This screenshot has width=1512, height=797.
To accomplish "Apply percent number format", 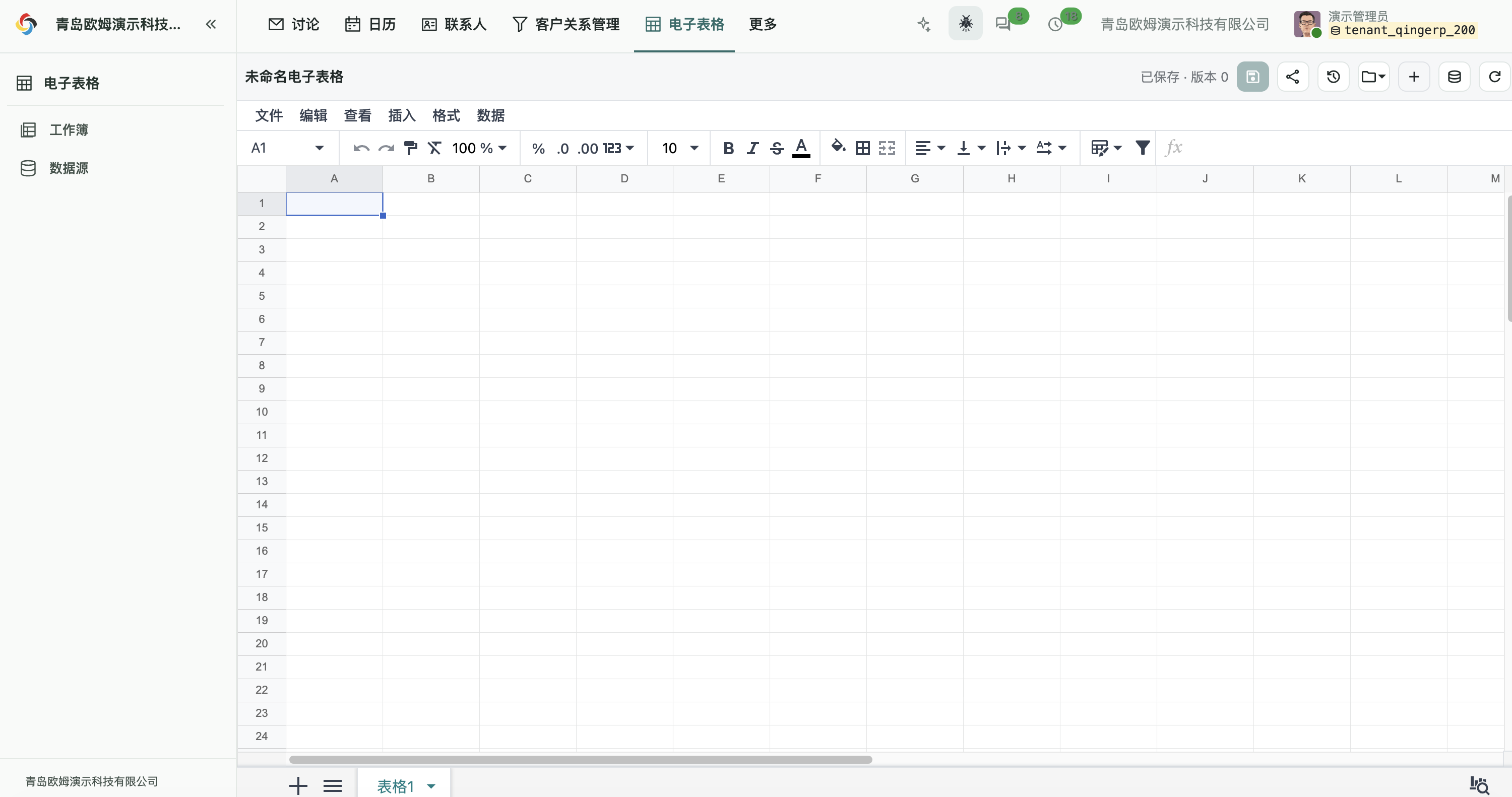I will point(538,149).
